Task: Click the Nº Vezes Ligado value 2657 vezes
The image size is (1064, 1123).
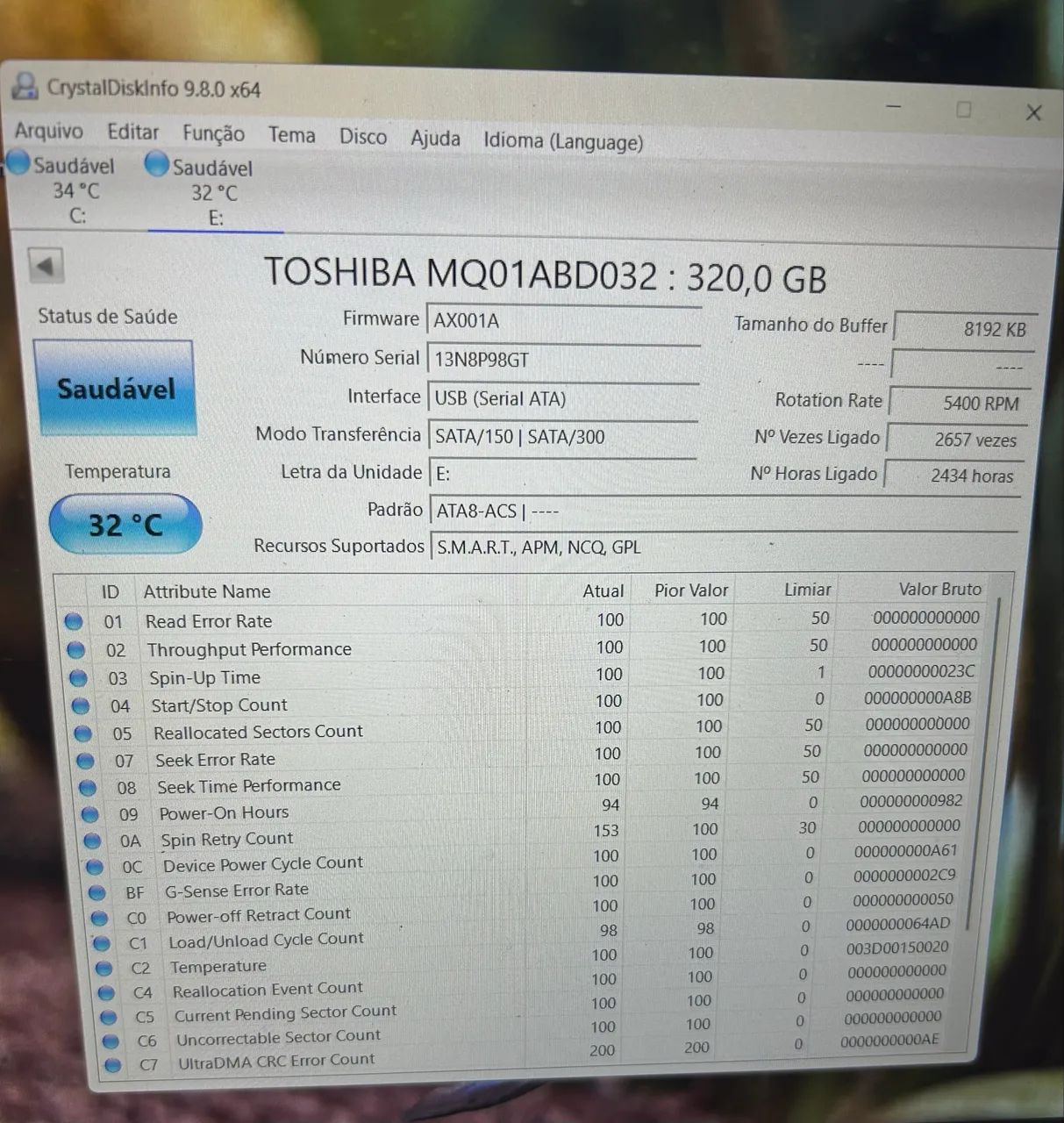Action: coord(957,440)
